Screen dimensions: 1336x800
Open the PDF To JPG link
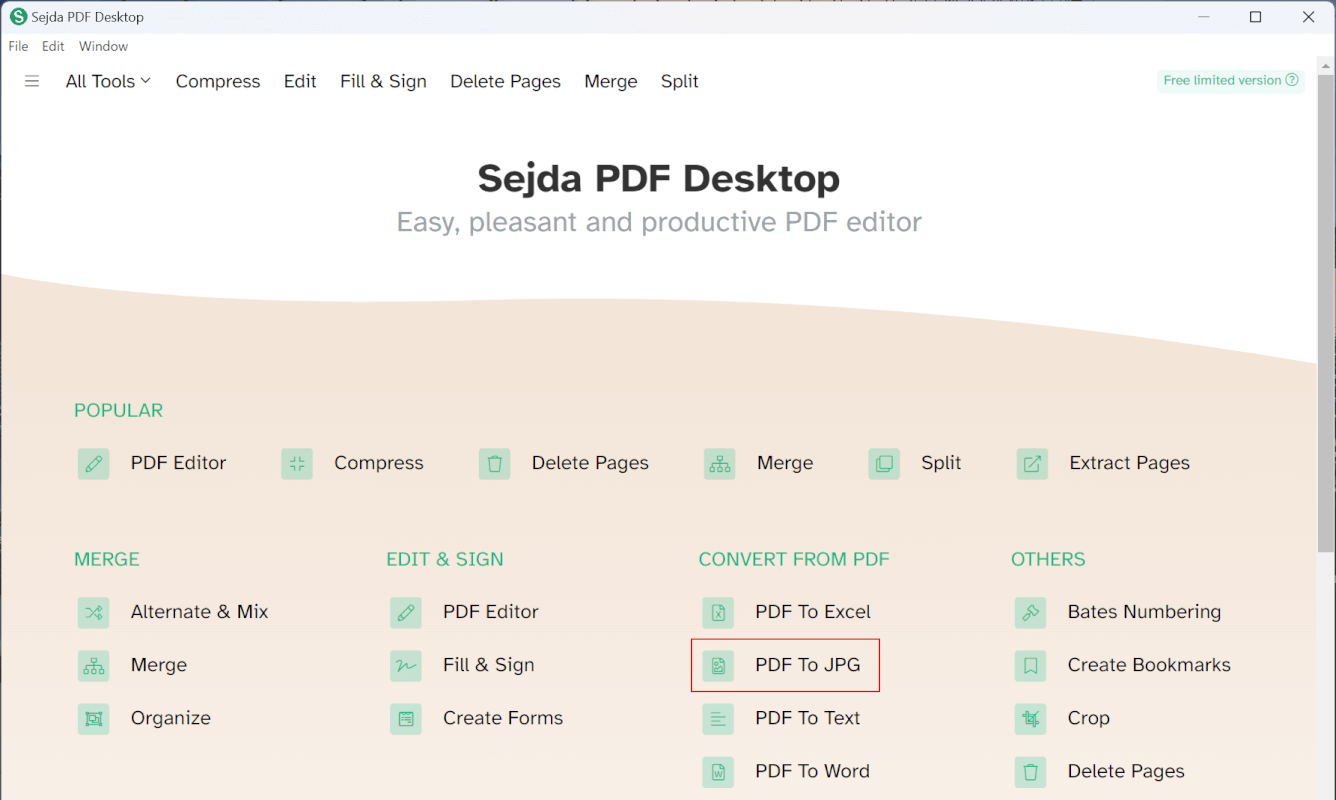point(808,665)
